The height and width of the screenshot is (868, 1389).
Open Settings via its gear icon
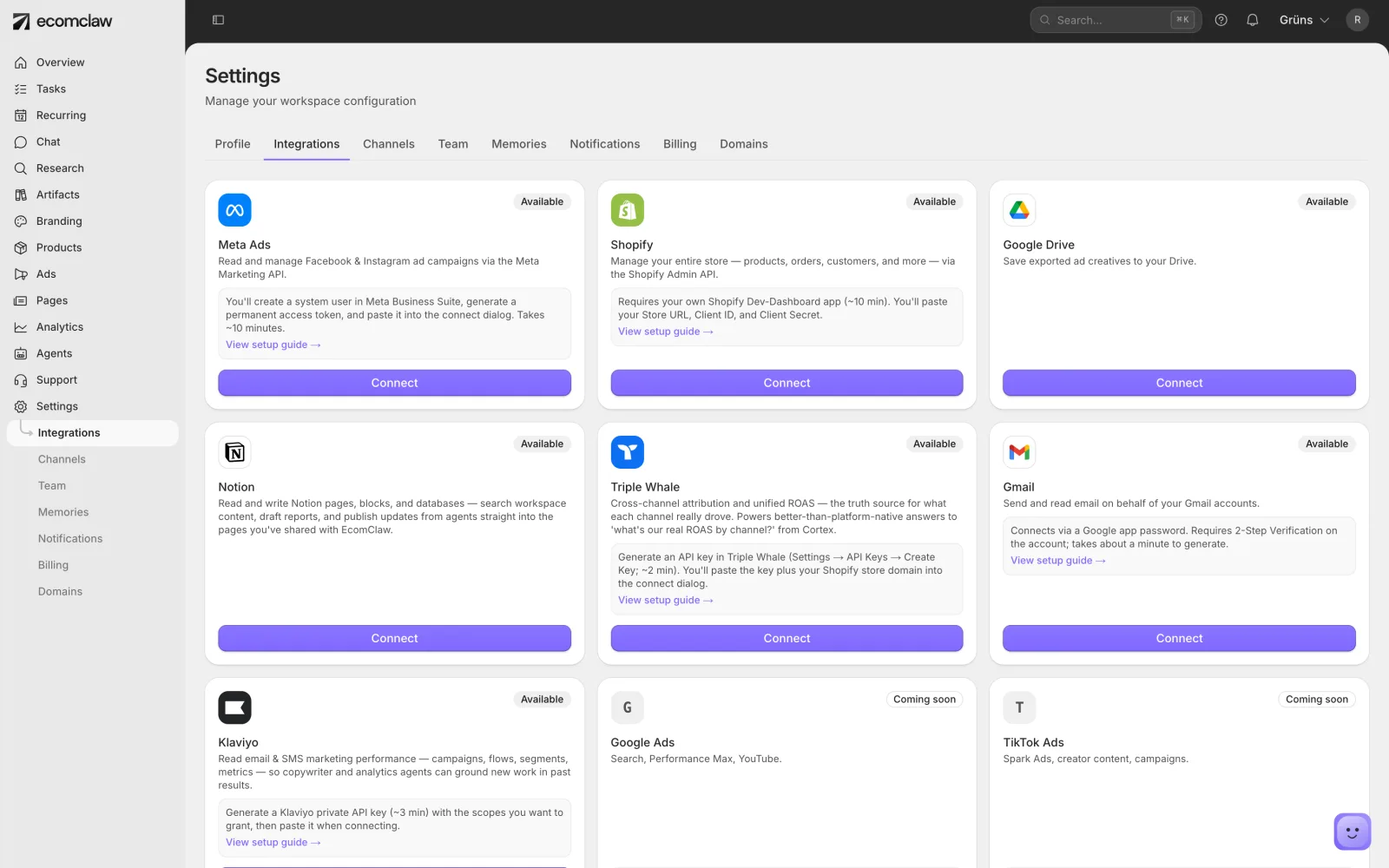(21, 406)
